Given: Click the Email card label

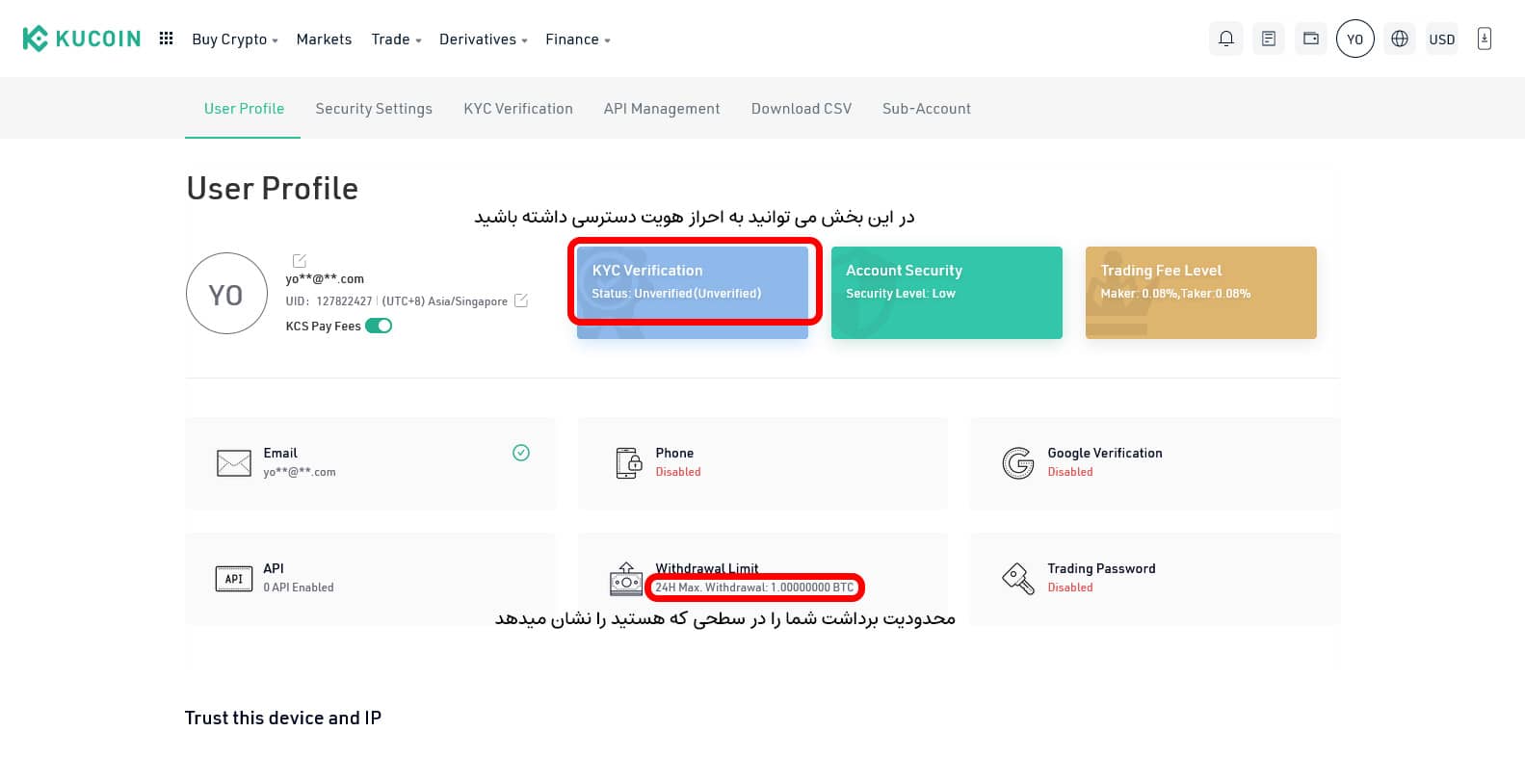Looking at the screenshot, I should coord(280,453).
